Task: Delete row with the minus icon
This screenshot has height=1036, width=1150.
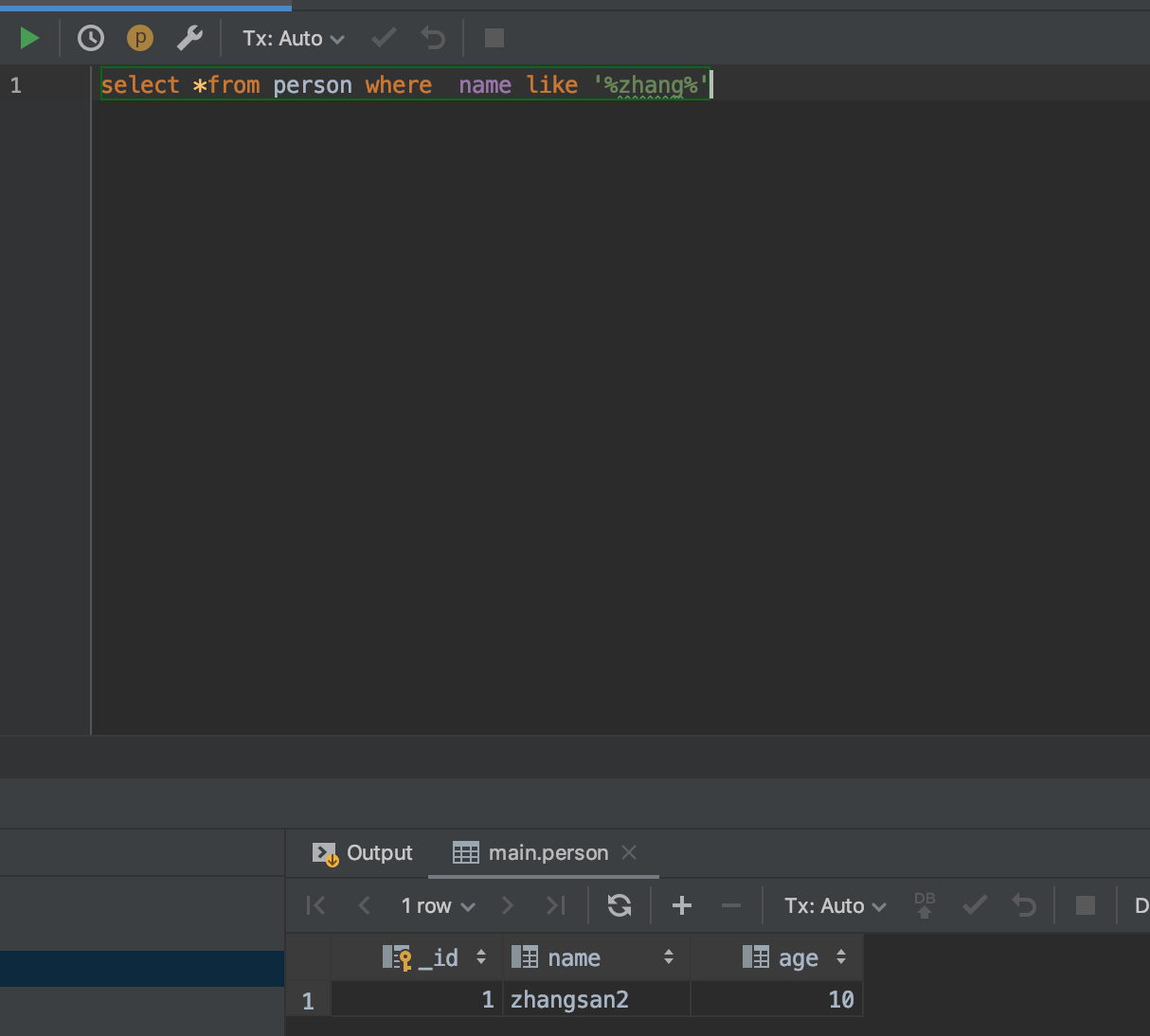Action: pos(730,905)
